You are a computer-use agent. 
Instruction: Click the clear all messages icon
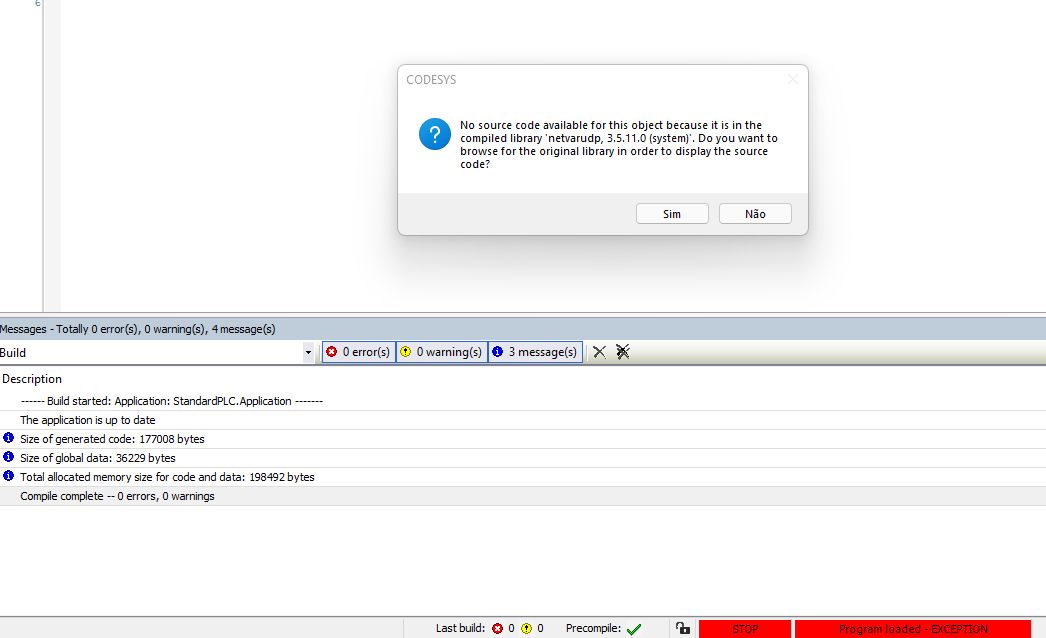coord(623,352)
